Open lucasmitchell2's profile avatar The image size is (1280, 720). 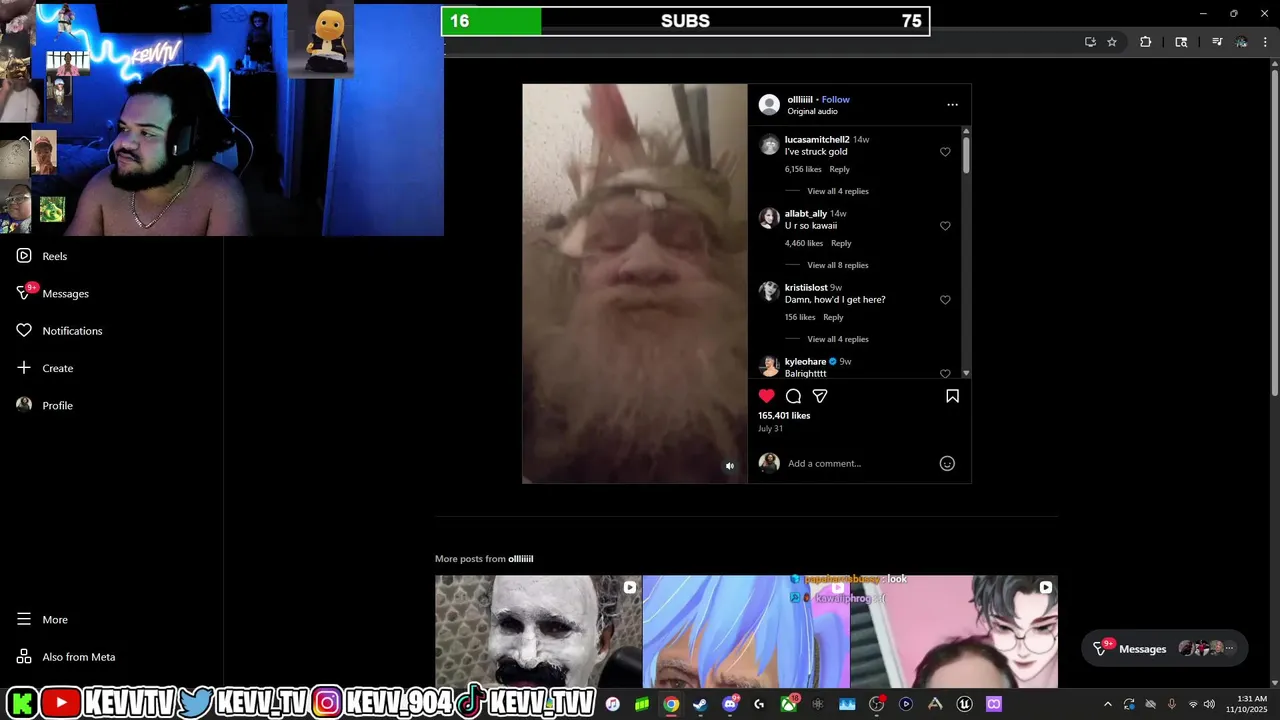tap(769, 145)
